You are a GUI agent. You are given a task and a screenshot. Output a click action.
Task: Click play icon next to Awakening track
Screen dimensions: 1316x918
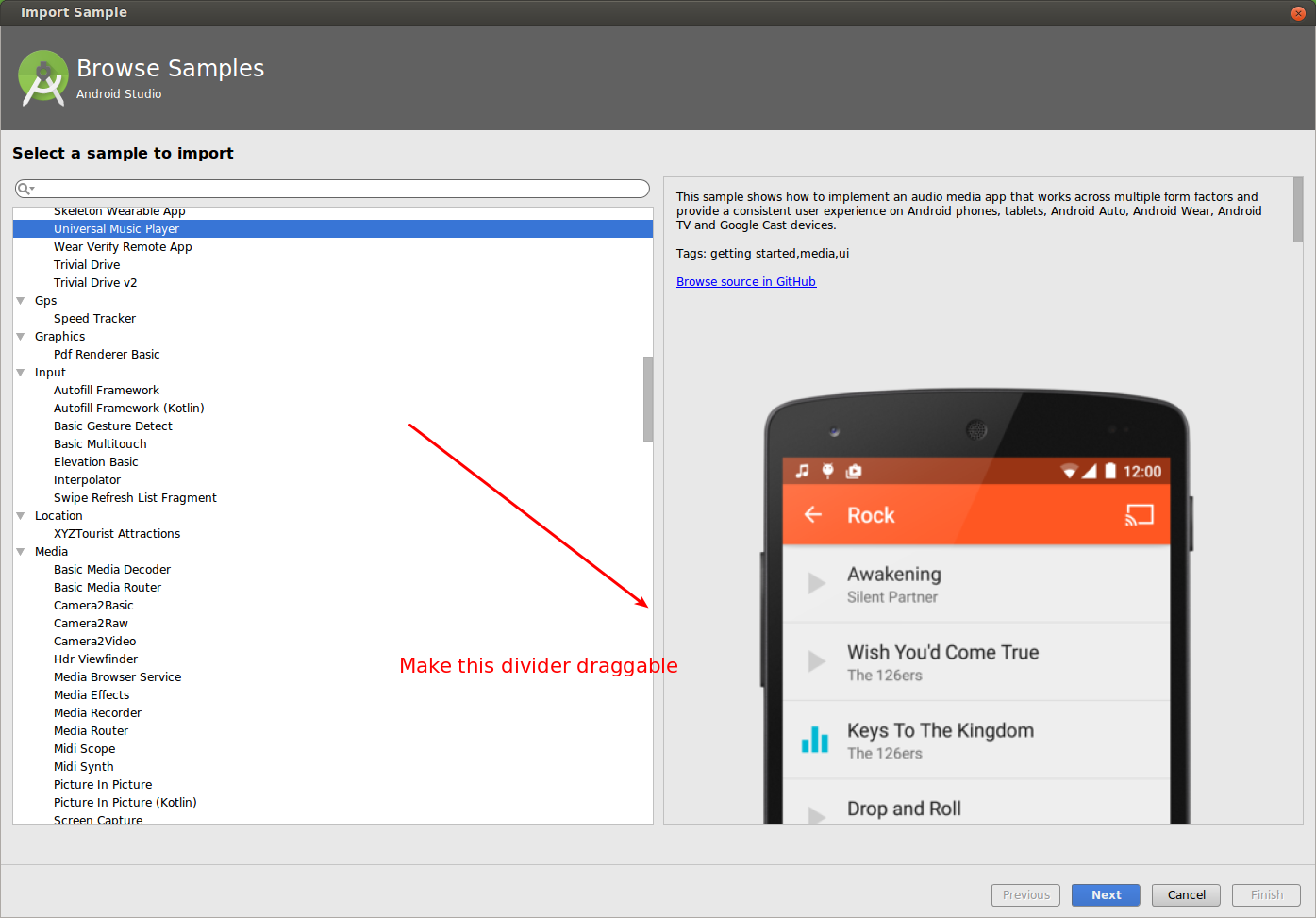(x=816, y=584)
